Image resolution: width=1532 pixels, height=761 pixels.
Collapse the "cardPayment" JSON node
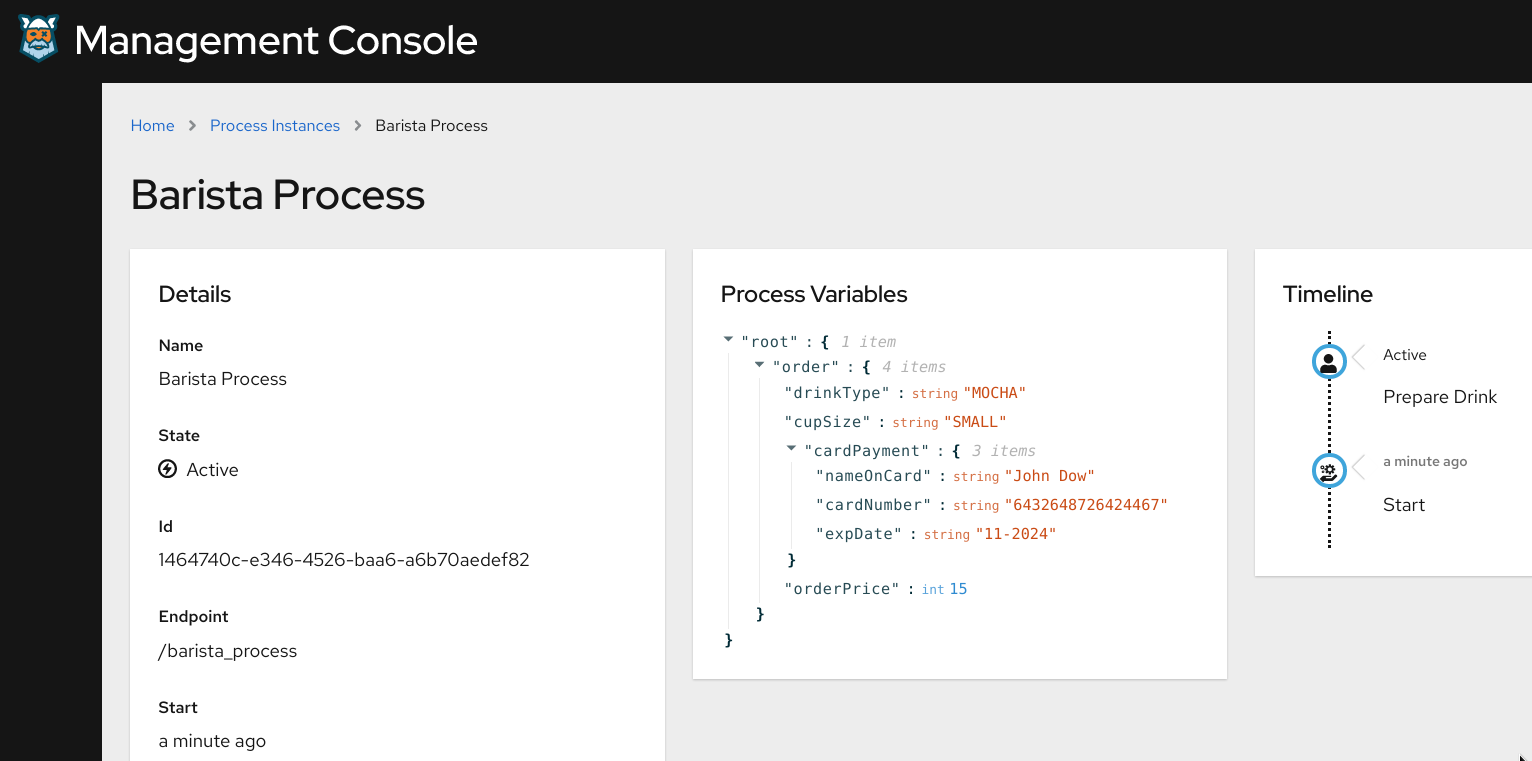(791, 450)
